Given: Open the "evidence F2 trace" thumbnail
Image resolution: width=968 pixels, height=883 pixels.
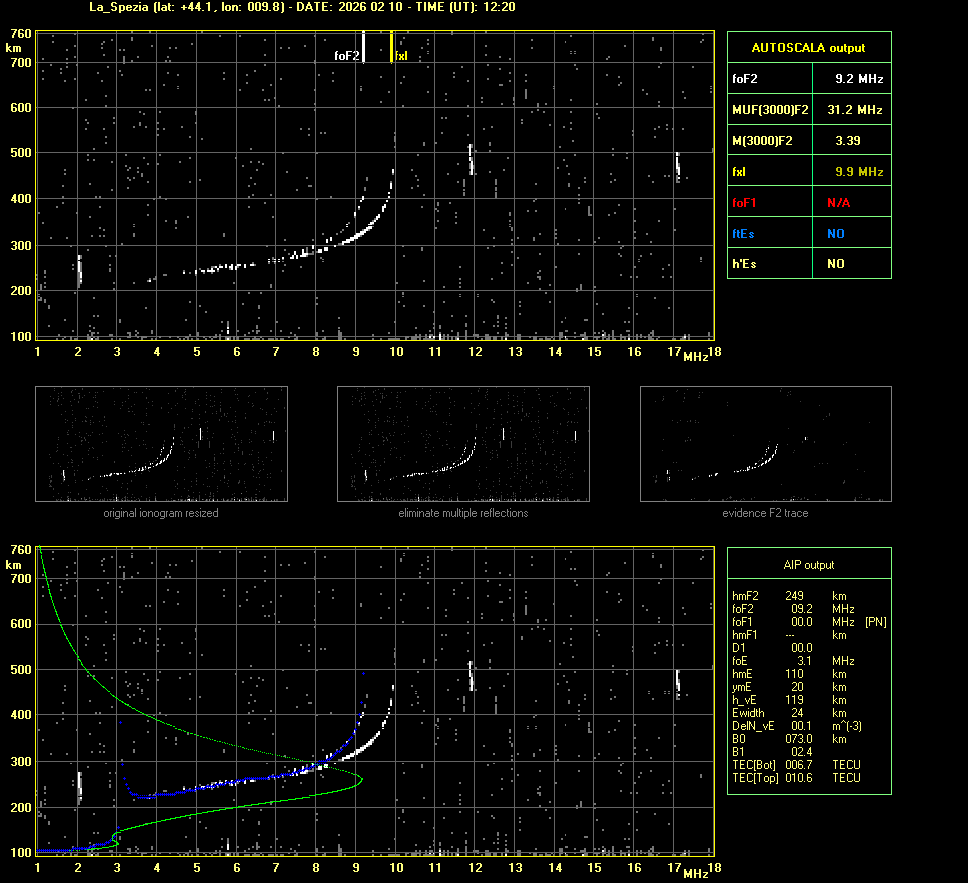Looking at the screenshot, I should tap(765, 444).
